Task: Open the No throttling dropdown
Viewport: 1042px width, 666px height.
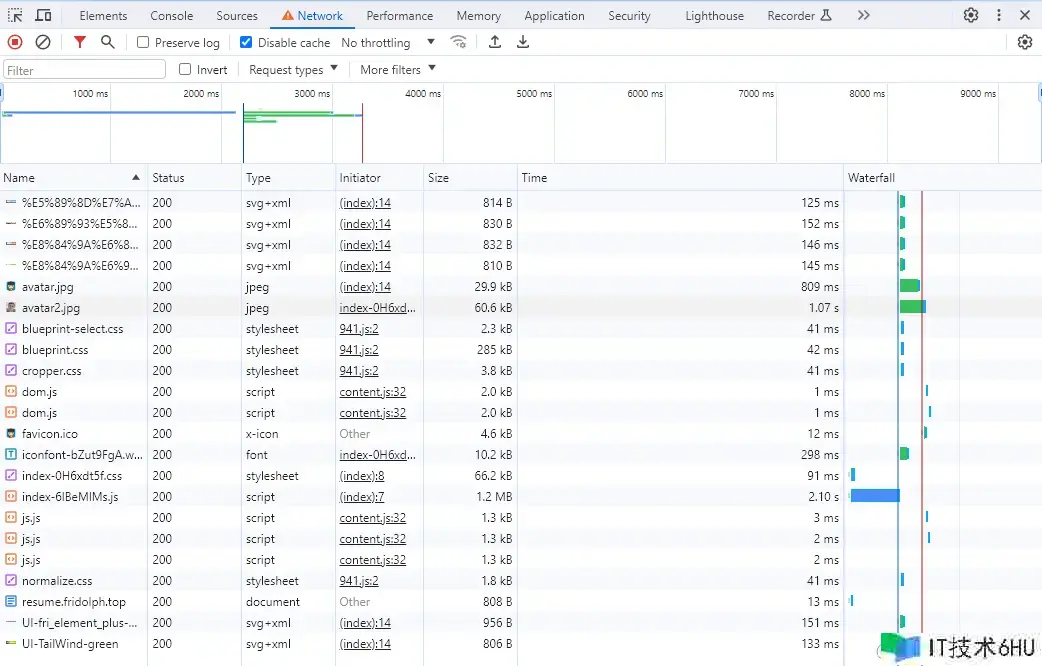Action: (x=388, y=43)
